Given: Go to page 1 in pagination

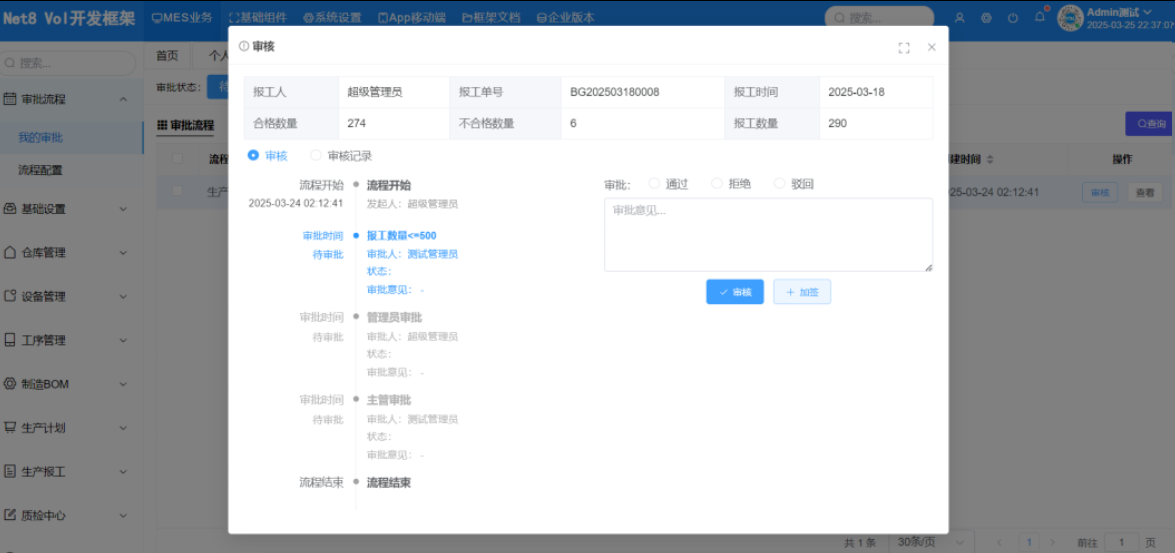Looking at the screenshot, I should pos(1030,542).
